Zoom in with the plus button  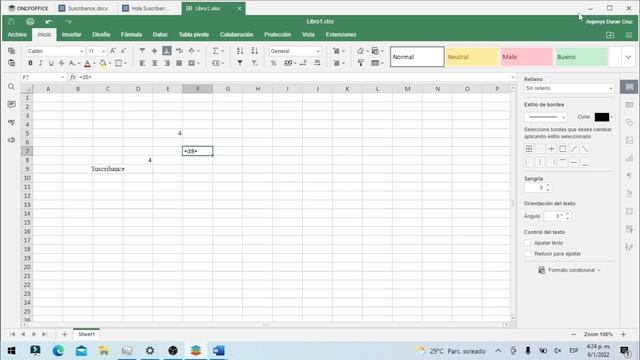coord(623,334)
